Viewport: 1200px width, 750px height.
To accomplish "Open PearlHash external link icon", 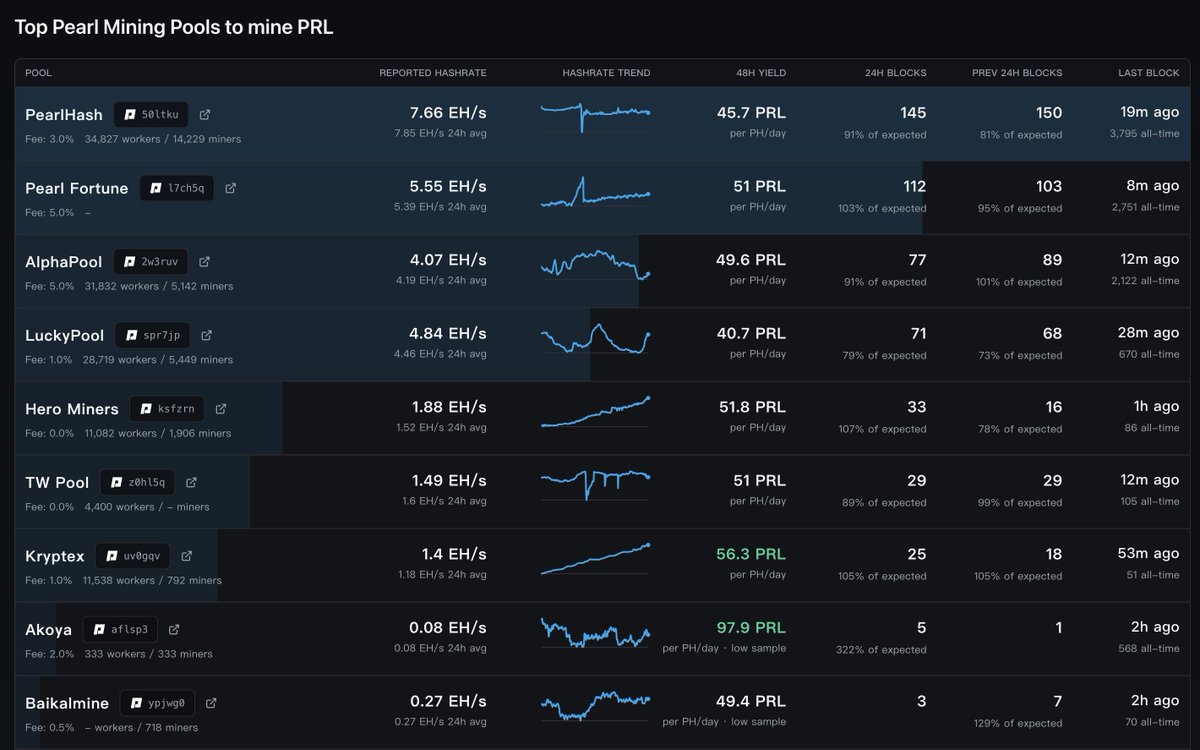I will (205, 114).
